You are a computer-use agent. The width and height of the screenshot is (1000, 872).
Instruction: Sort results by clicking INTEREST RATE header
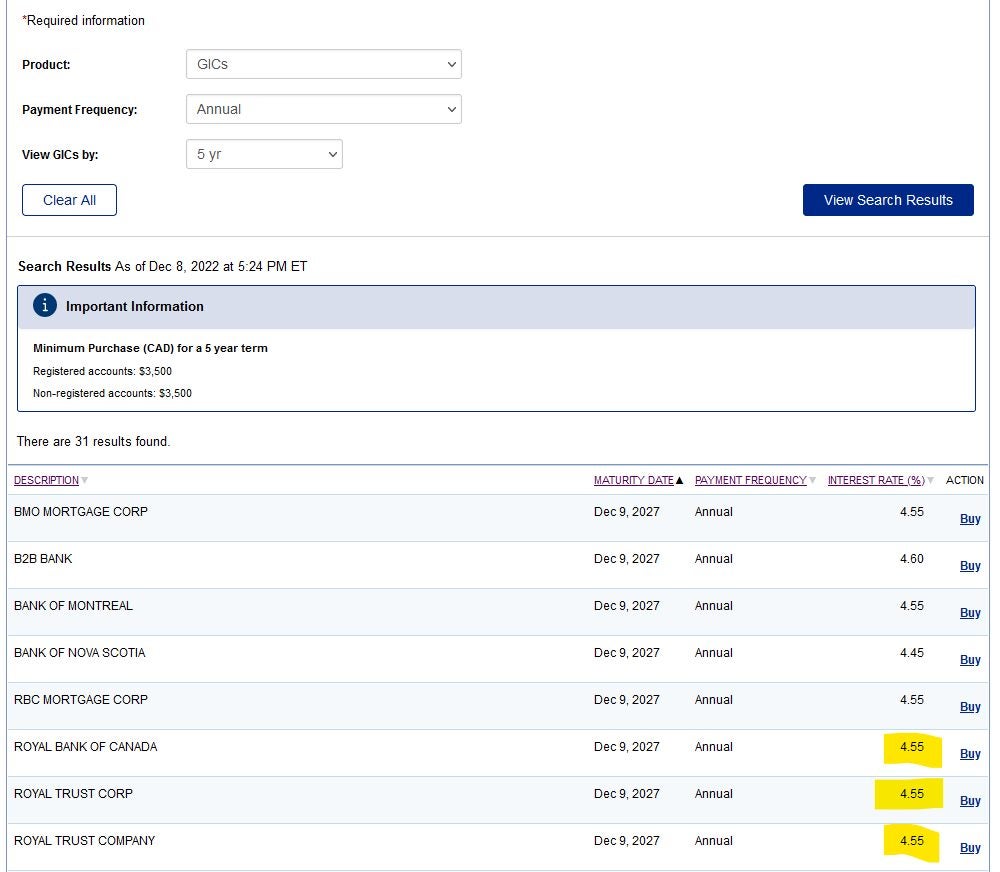click(877, 480)
